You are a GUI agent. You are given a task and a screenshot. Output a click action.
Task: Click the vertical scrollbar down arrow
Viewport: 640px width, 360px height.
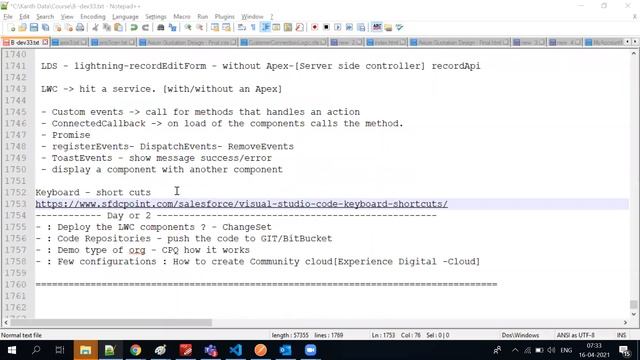point(633,314)
